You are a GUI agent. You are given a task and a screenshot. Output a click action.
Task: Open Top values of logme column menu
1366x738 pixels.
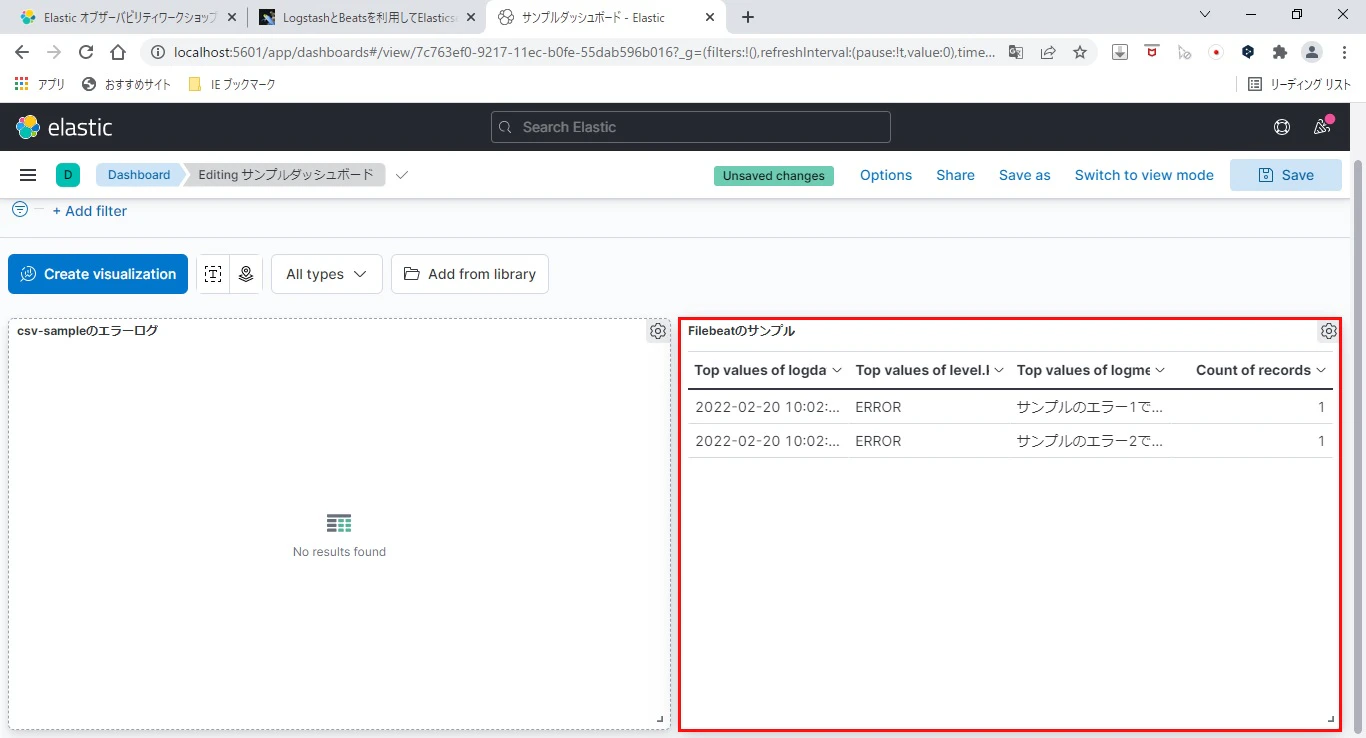point(1160,370)
